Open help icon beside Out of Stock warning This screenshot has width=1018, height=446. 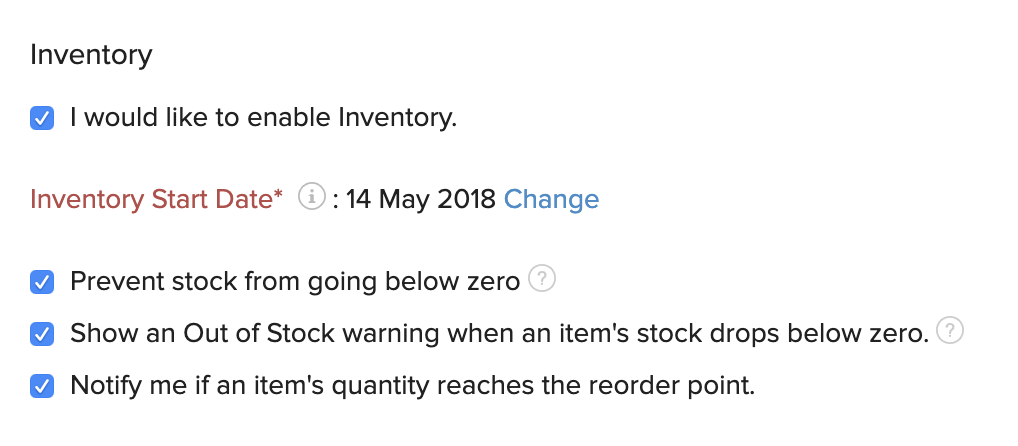point(951,331)
